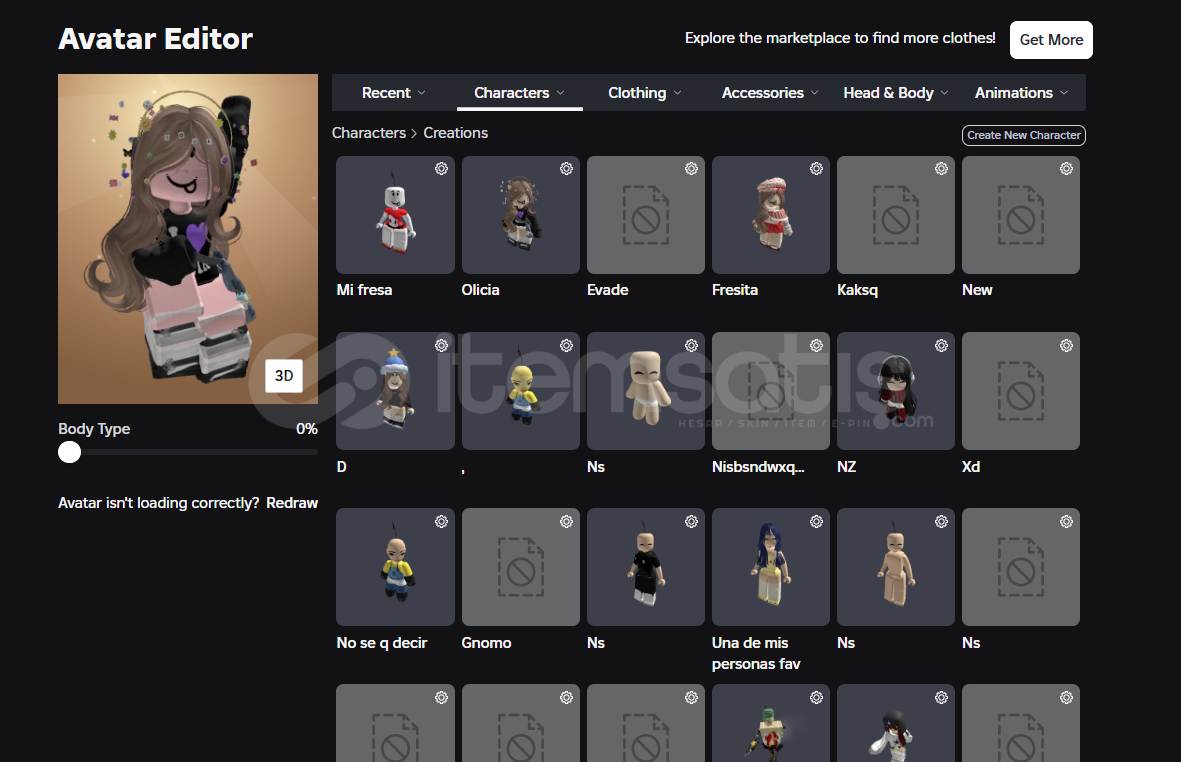Choose the empty Evade character thumbnail
The image size is (1181, 762).
point(645,215)
